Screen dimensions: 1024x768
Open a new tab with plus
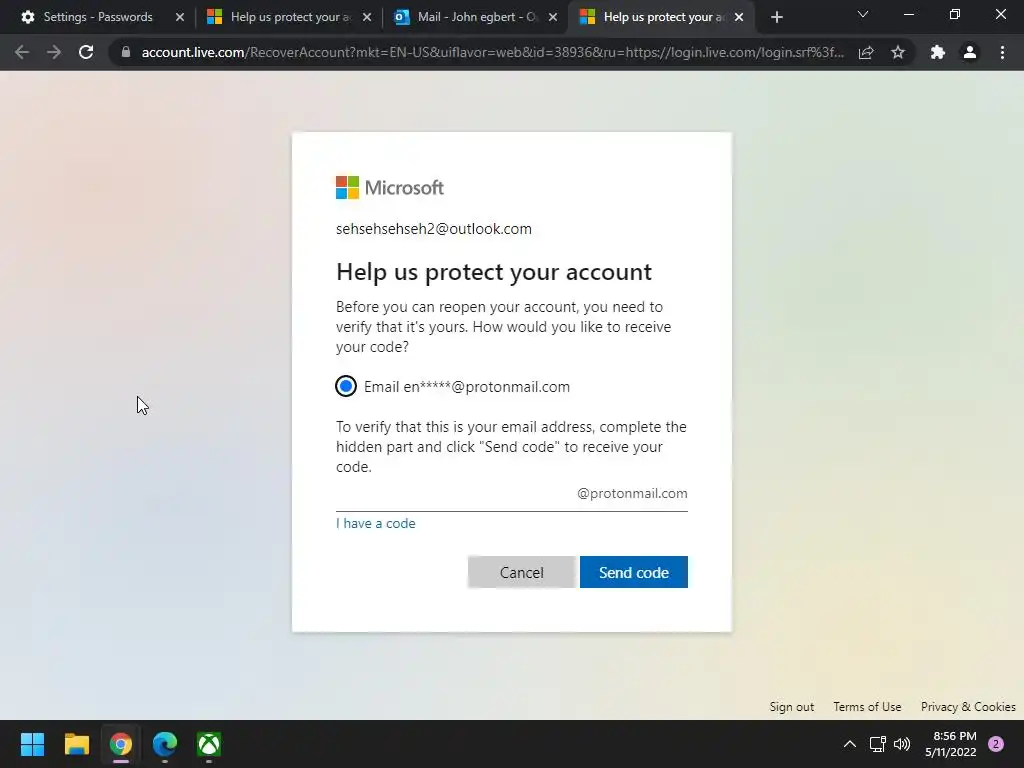click(x=776, y=17)
